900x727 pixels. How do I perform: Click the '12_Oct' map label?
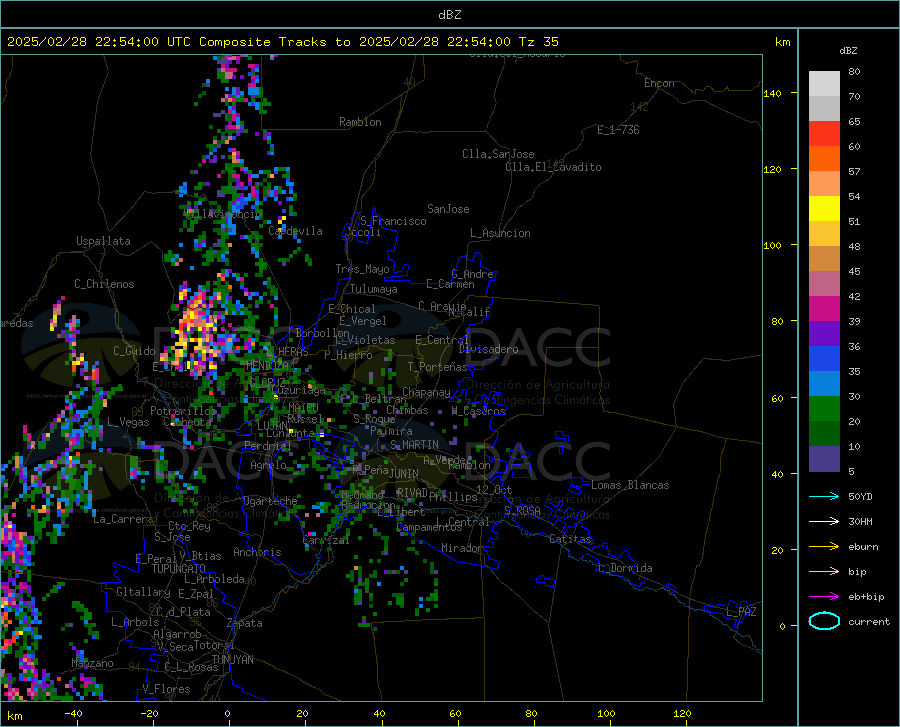[494, 489]
